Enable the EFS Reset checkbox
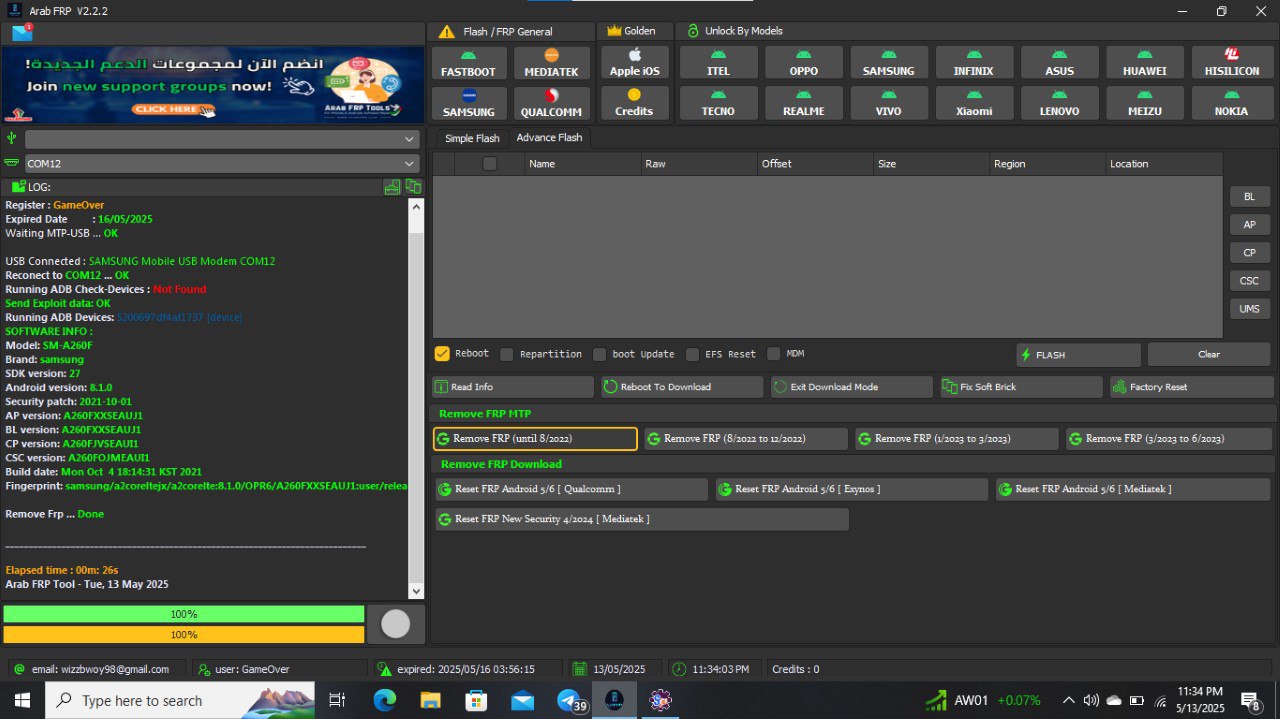 pos(692,354)
